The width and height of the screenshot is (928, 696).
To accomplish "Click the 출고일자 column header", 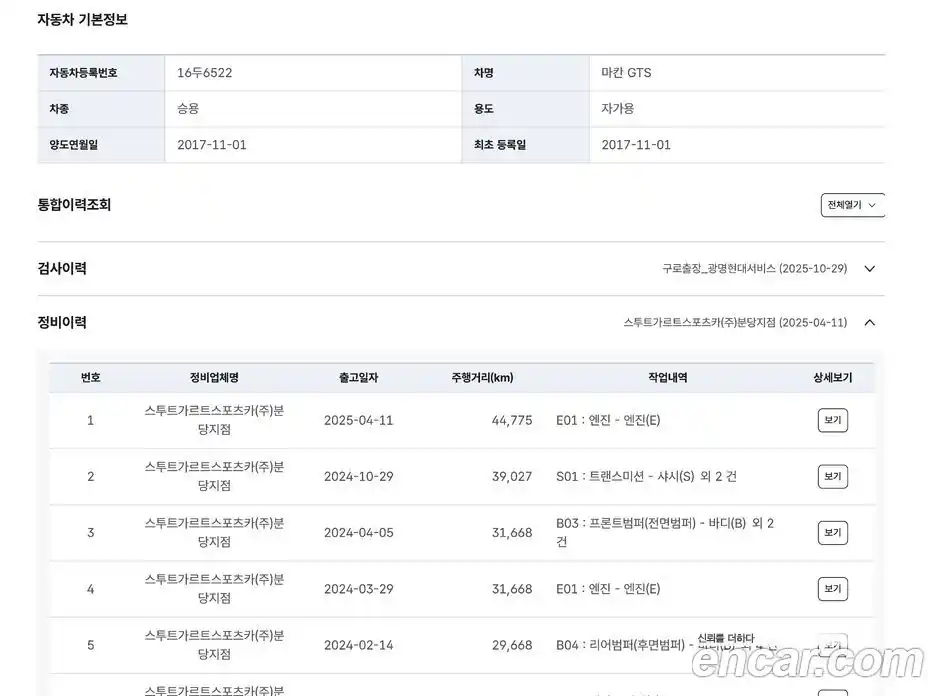I will [358, 378].
